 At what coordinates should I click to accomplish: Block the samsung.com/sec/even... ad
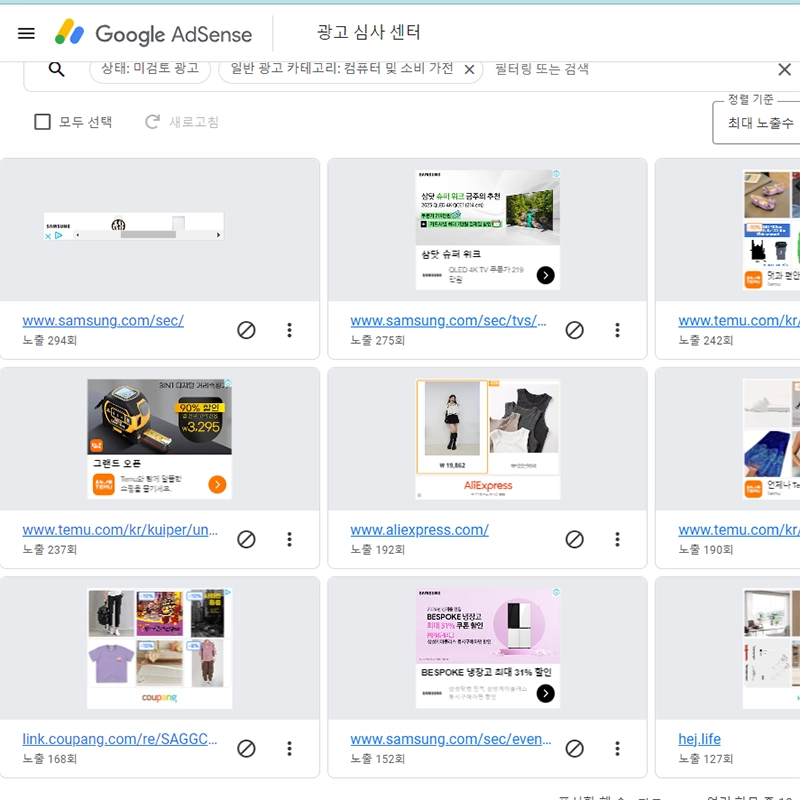[x=574, y=748]
